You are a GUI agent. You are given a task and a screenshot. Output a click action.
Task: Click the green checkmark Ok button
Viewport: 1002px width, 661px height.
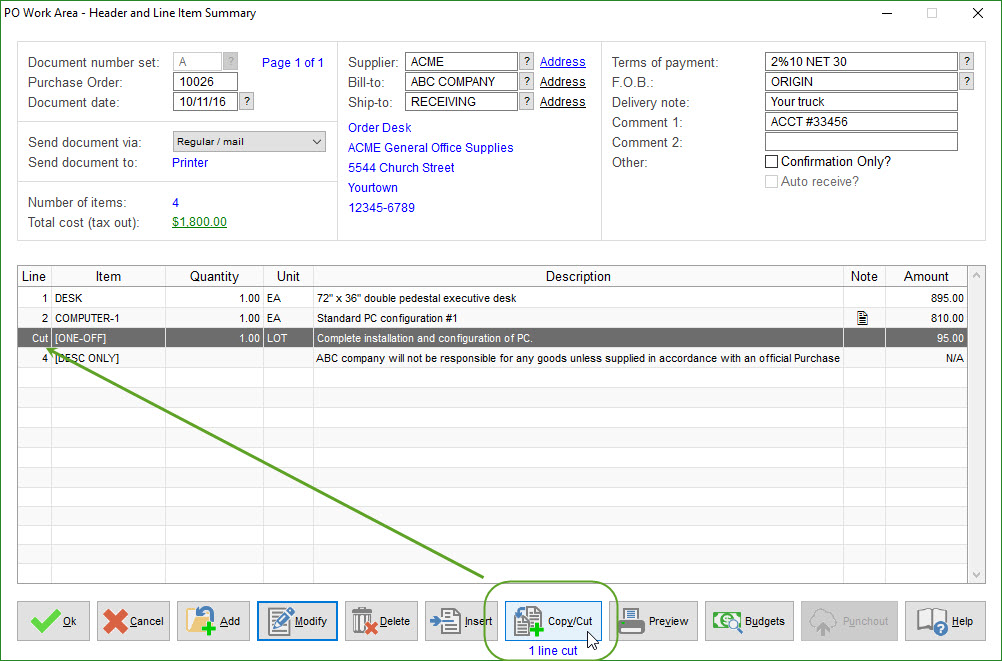coord(54,621)
